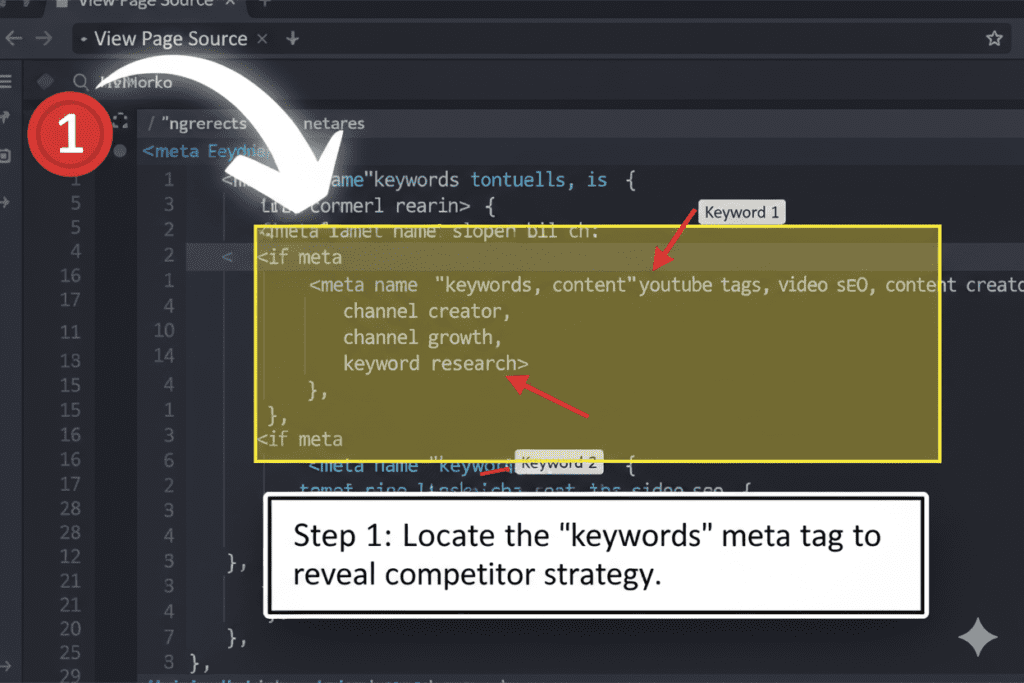
Task: Select the crosshair focus icon near the breadcrumb
Action: point(122,121)
